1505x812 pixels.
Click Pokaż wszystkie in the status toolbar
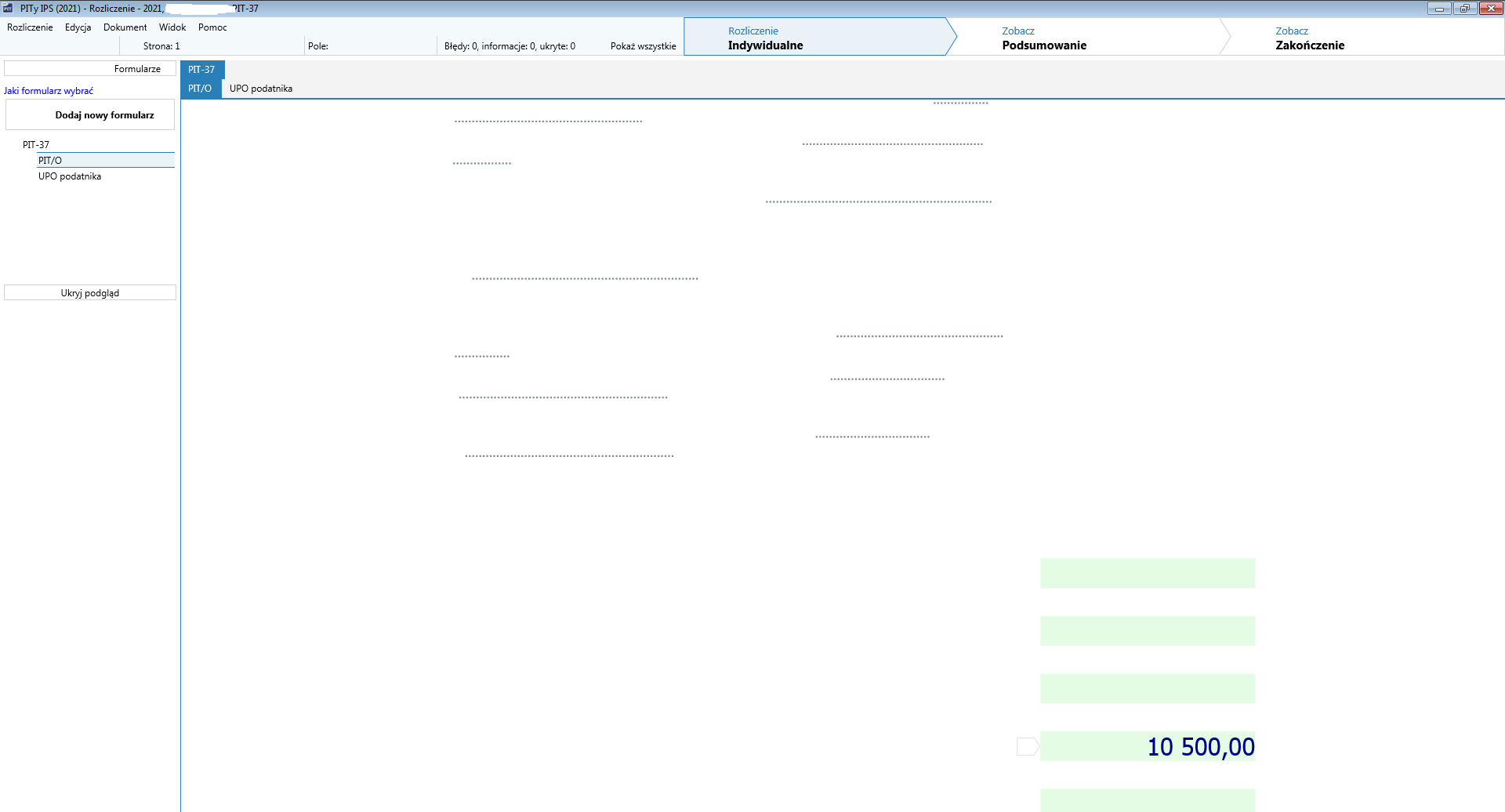point(643,46)
